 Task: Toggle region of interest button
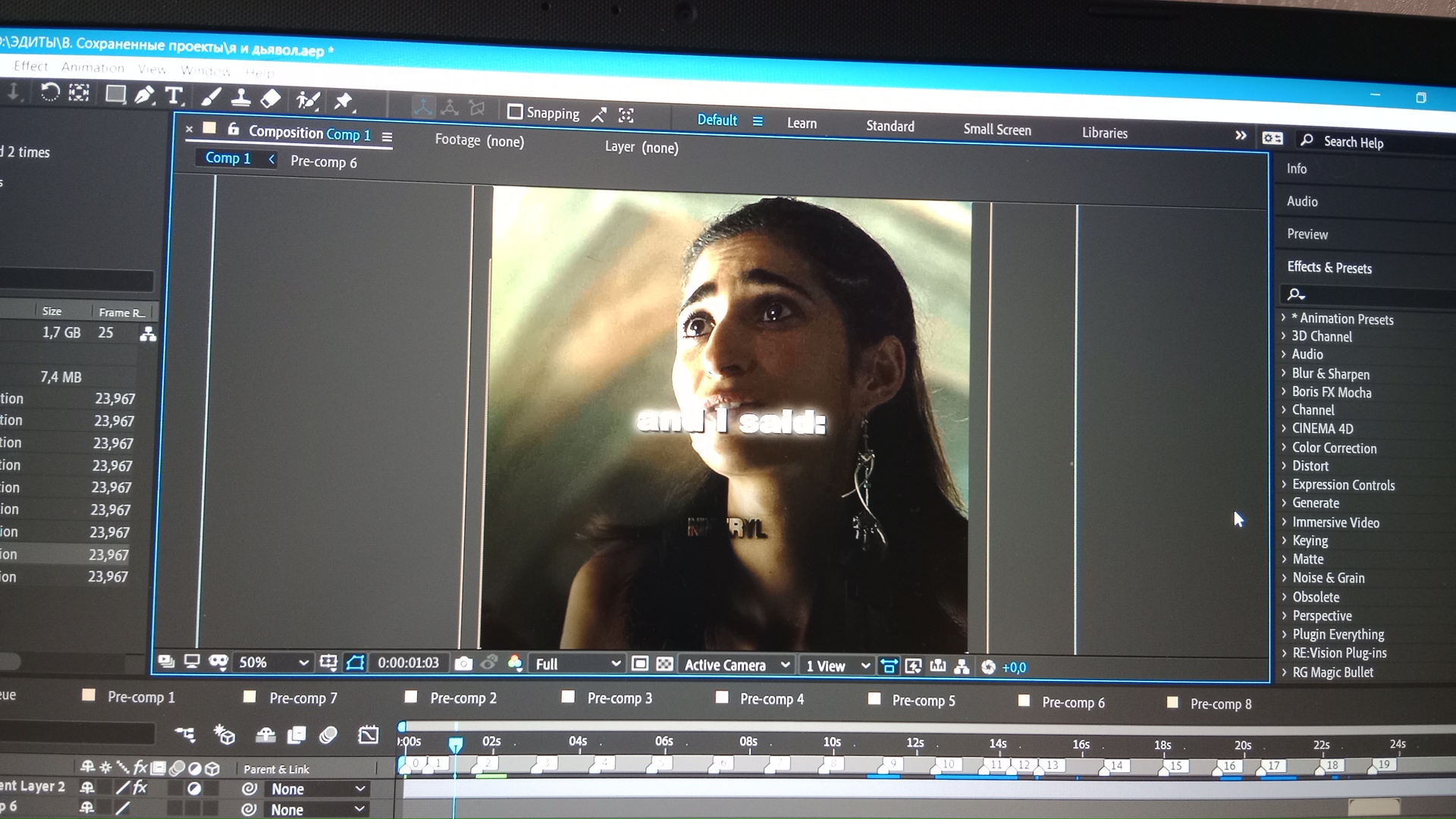coord(639,664)
